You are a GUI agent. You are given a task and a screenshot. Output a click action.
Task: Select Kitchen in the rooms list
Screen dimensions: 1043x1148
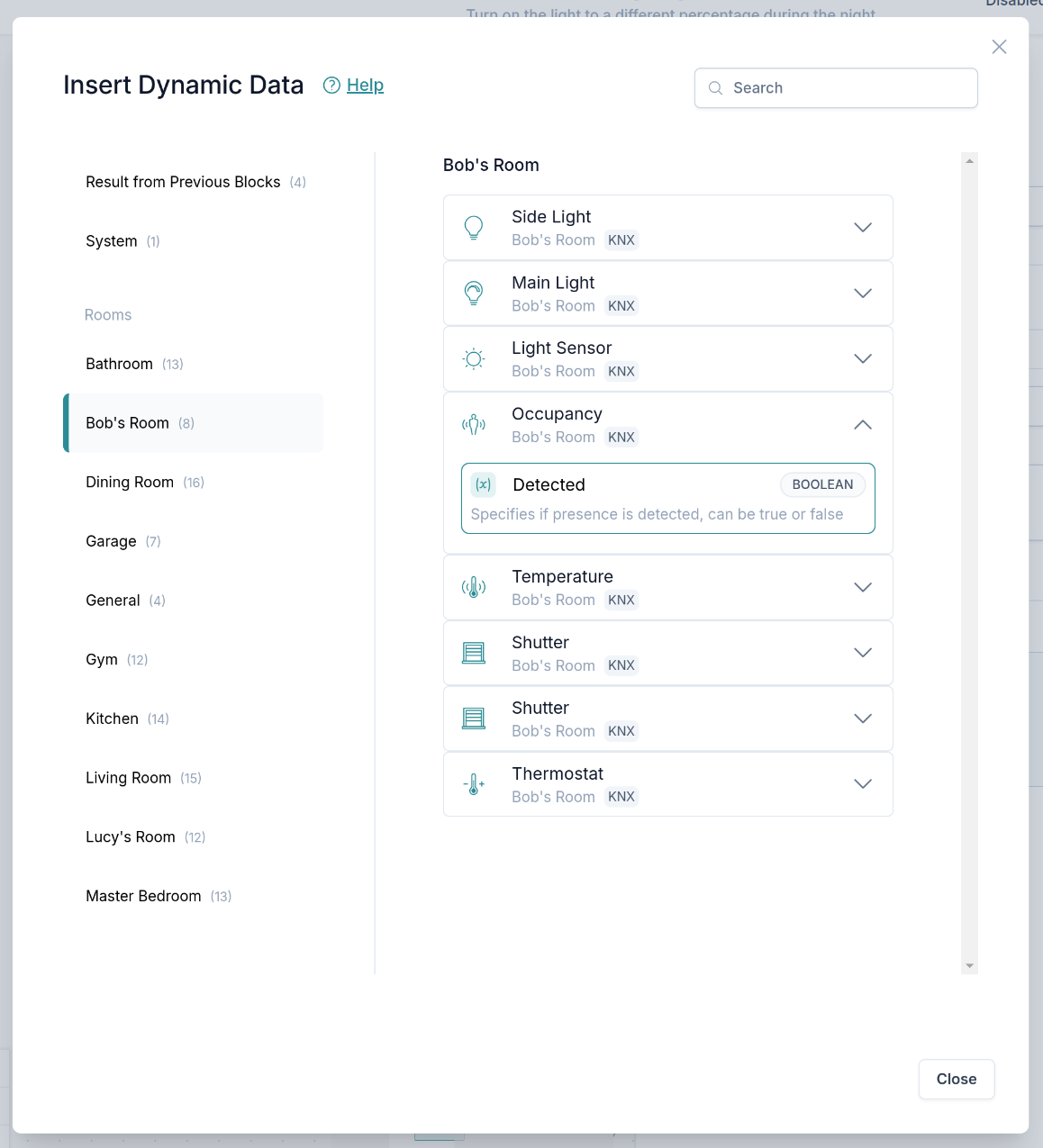point(113,719)
